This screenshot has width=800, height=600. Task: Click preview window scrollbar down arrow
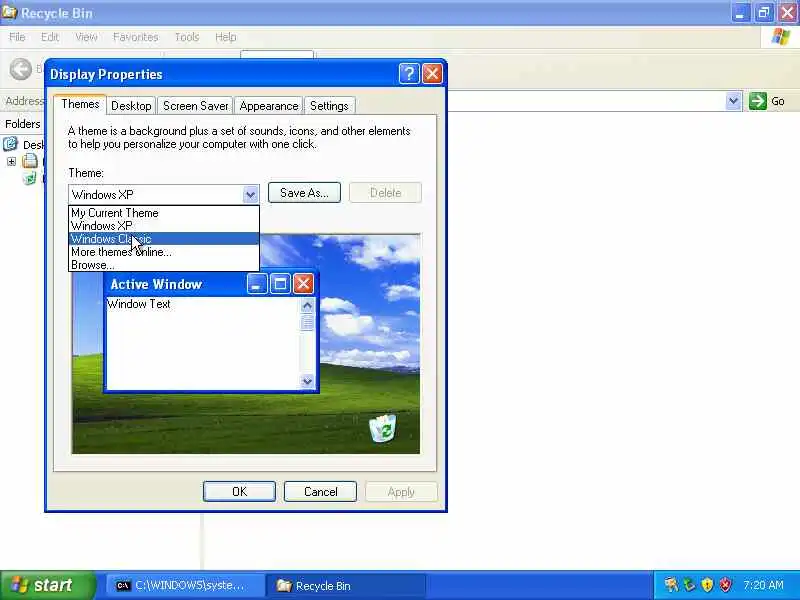click(307, 381)
